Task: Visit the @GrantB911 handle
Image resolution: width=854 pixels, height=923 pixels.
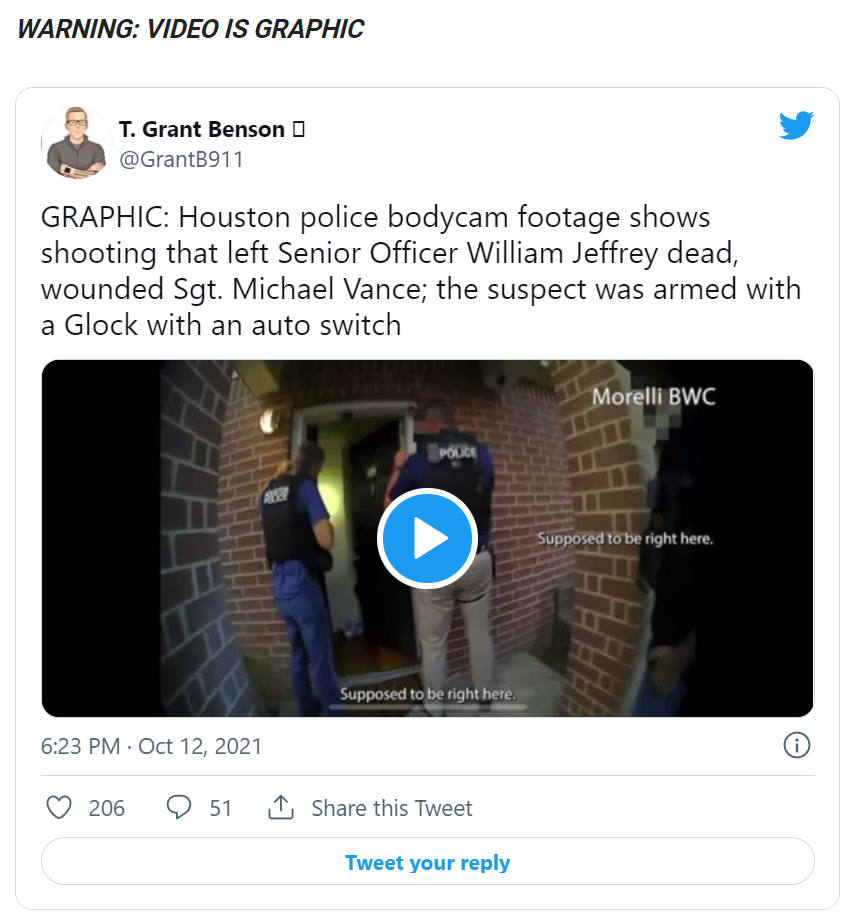Action: pos(181,160)
